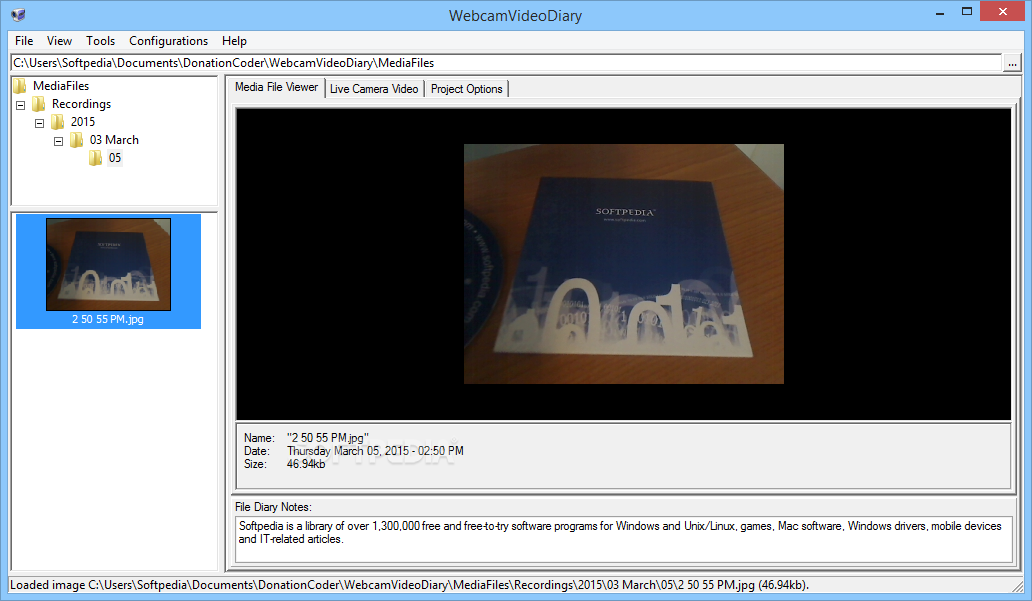The image size is (1032, 601).
Task: Click the 2015 folder icon
Action: point(58,122)
